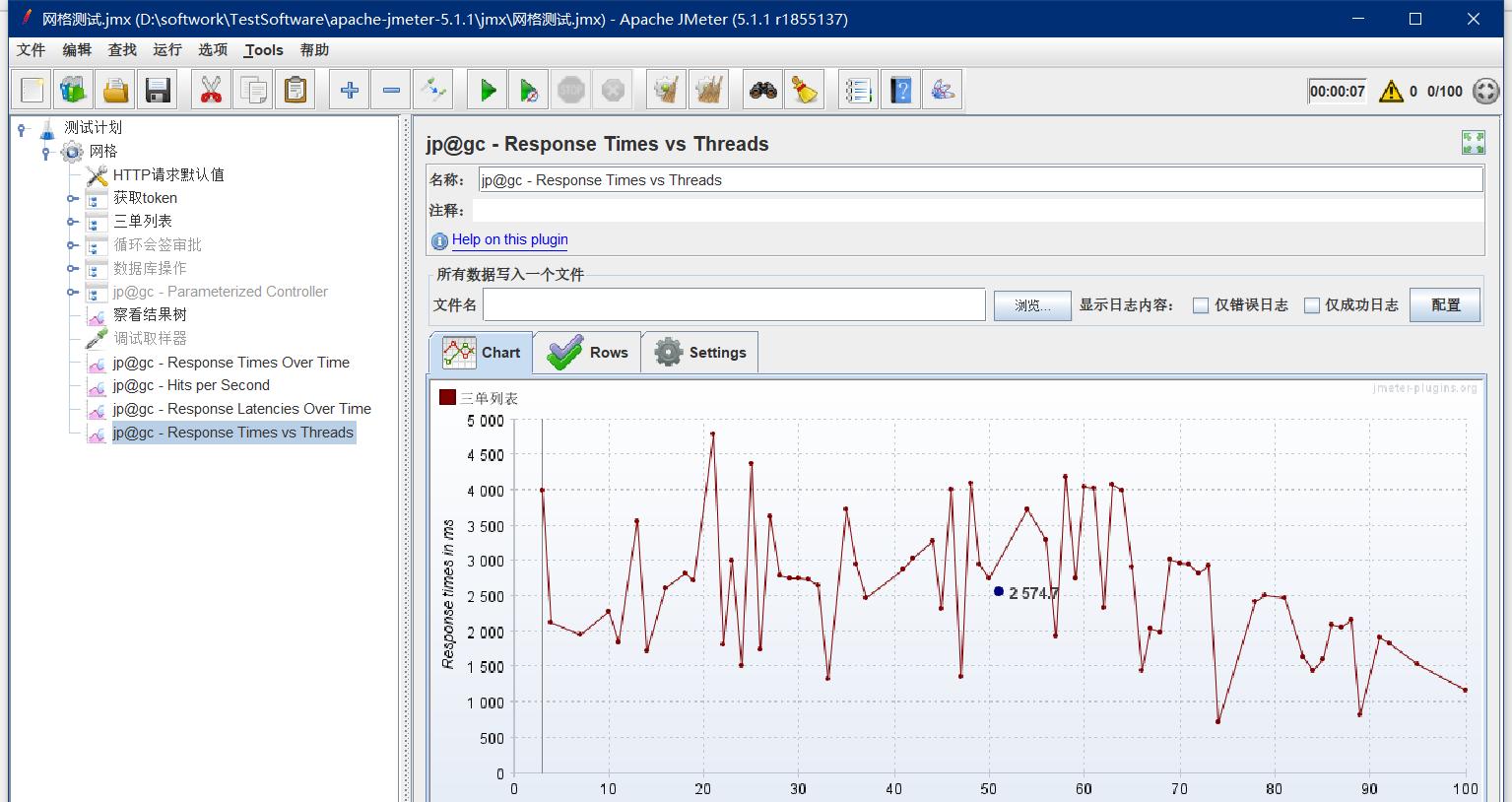
Task: Reset search with brush icon
Action: 805,91
